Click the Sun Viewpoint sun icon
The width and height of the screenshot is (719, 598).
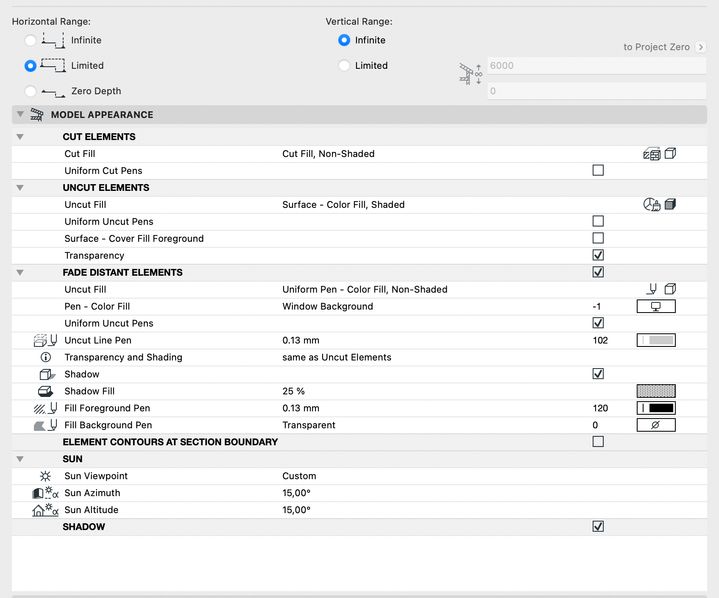[x=45, y=476]
